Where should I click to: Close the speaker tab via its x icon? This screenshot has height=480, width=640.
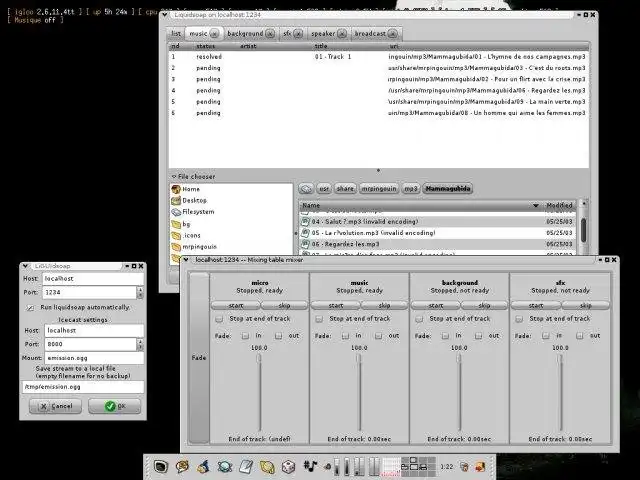point(342,33)
